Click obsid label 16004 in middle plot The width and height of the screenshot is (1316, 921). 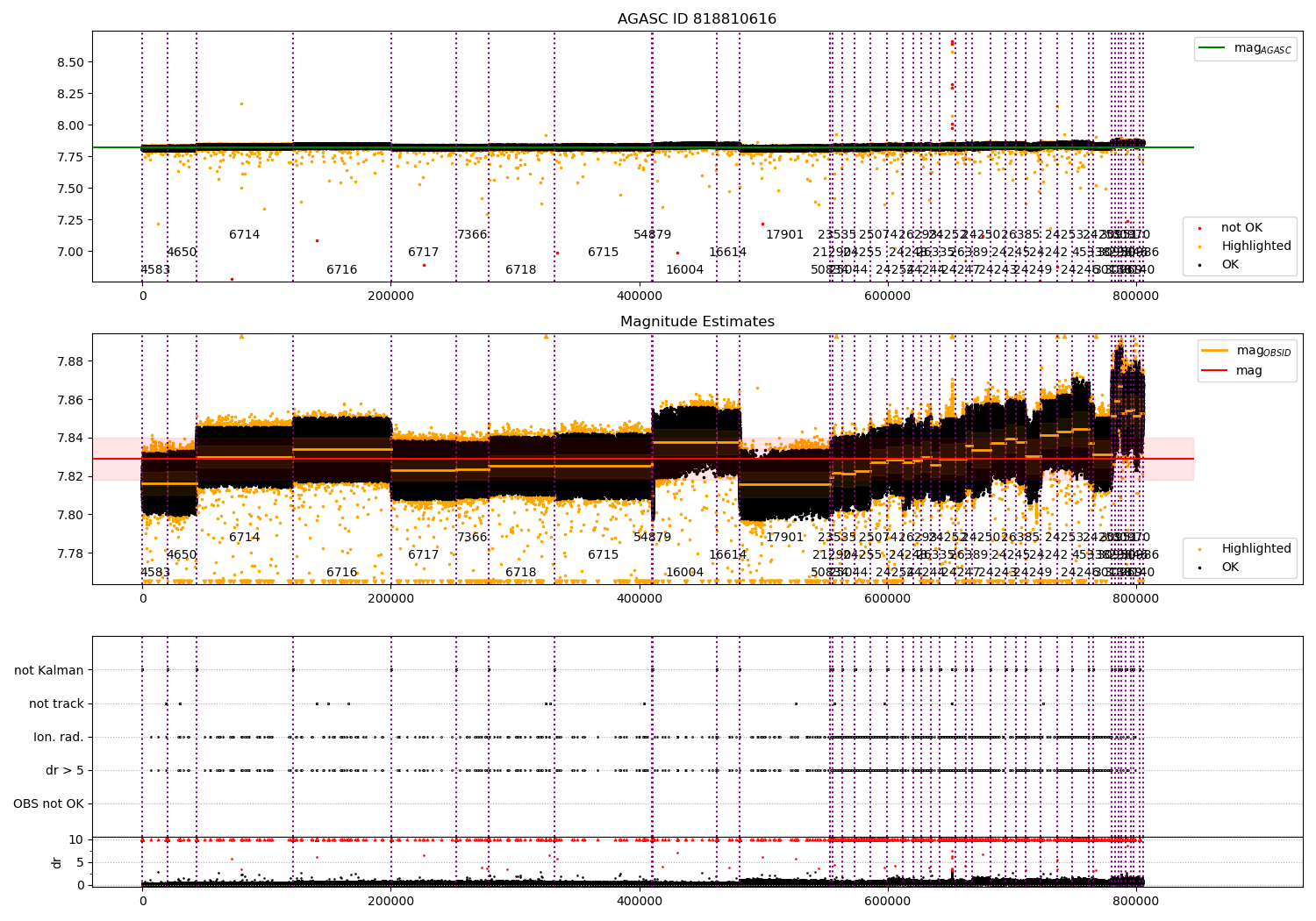[684, 573]
